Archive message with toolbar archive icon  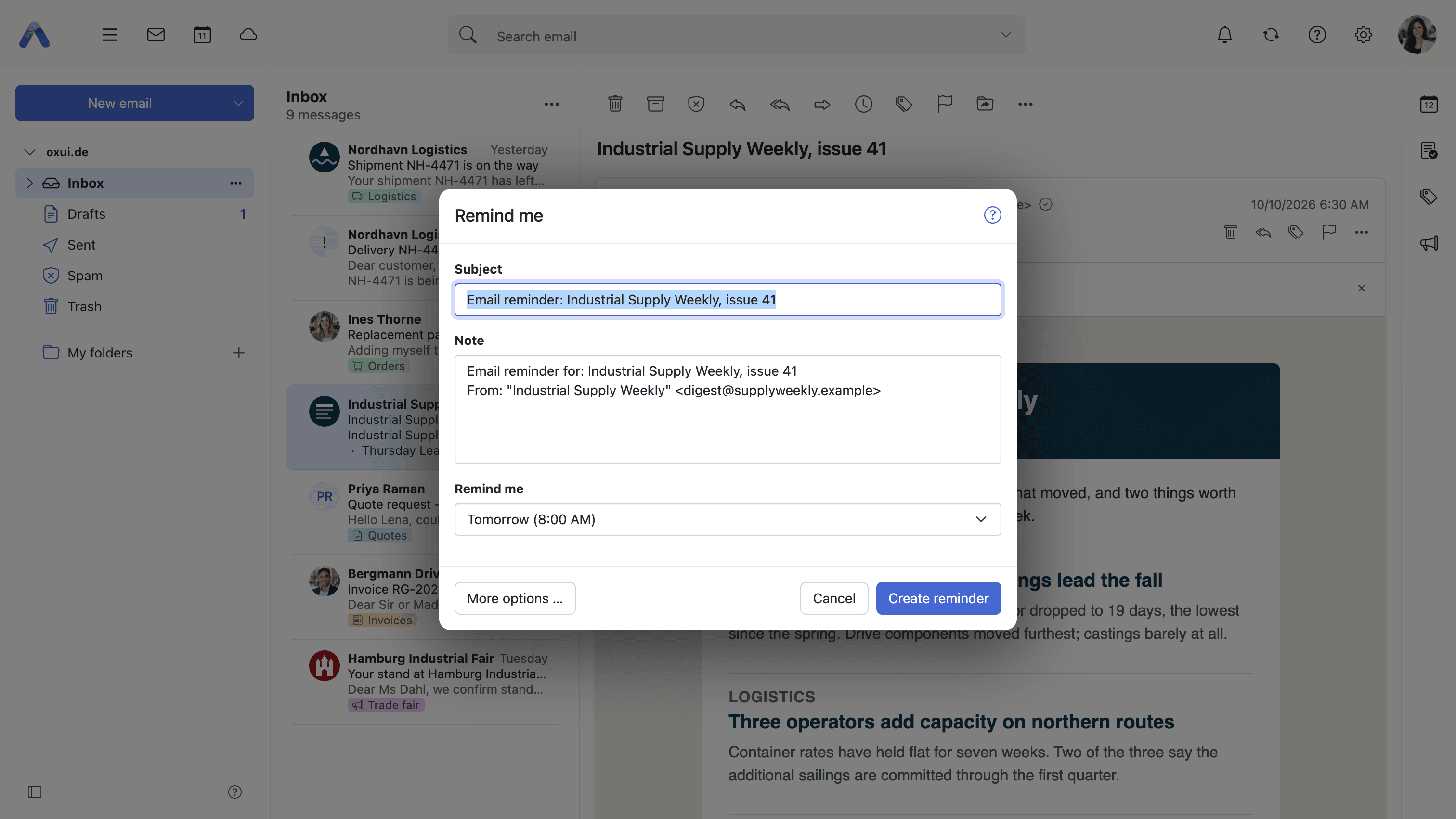coord(655,104)
